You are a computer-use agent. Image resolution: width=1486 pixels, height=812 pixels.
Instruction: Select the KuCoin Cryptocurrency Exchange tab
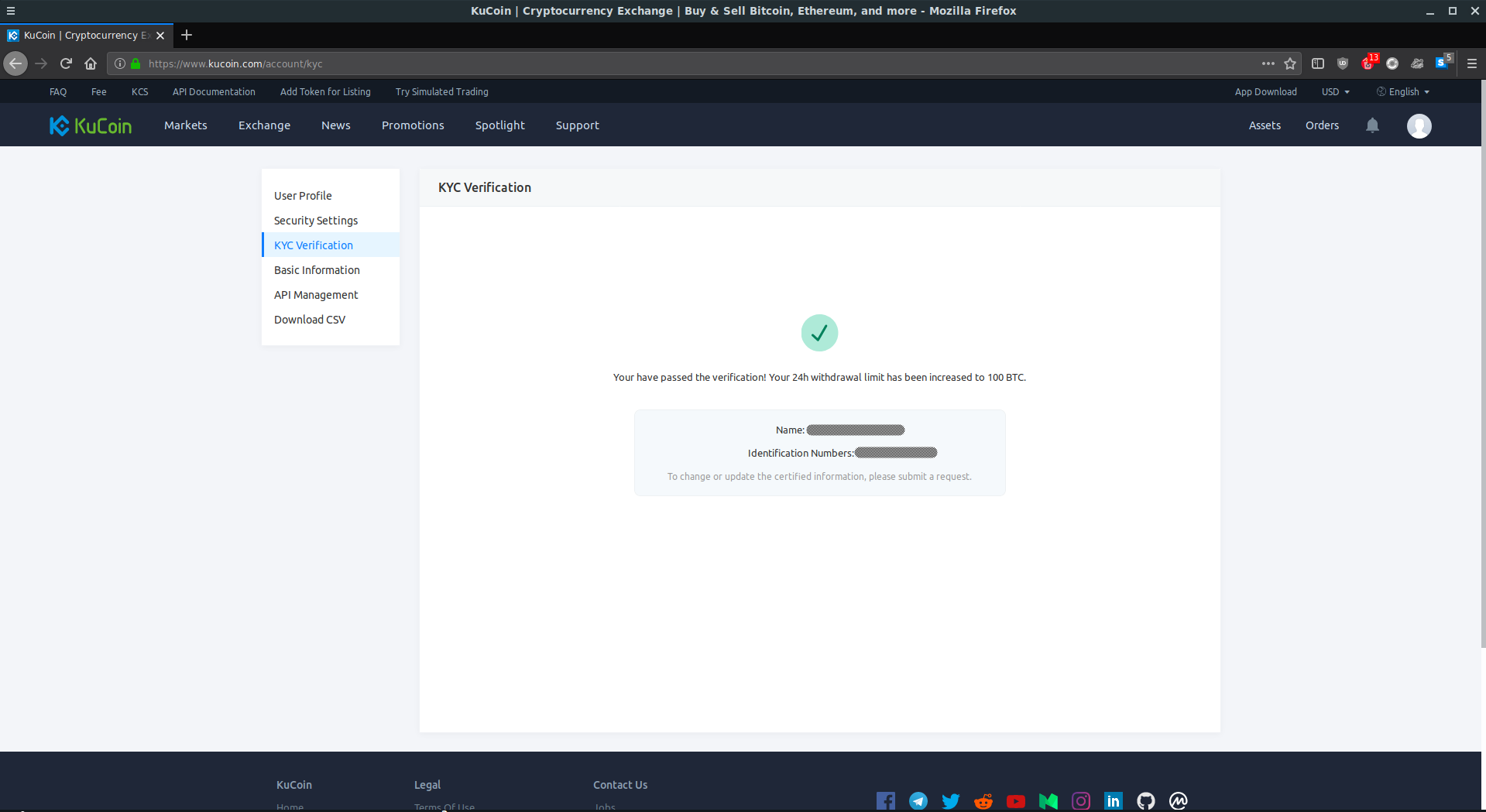click(87, 36)
